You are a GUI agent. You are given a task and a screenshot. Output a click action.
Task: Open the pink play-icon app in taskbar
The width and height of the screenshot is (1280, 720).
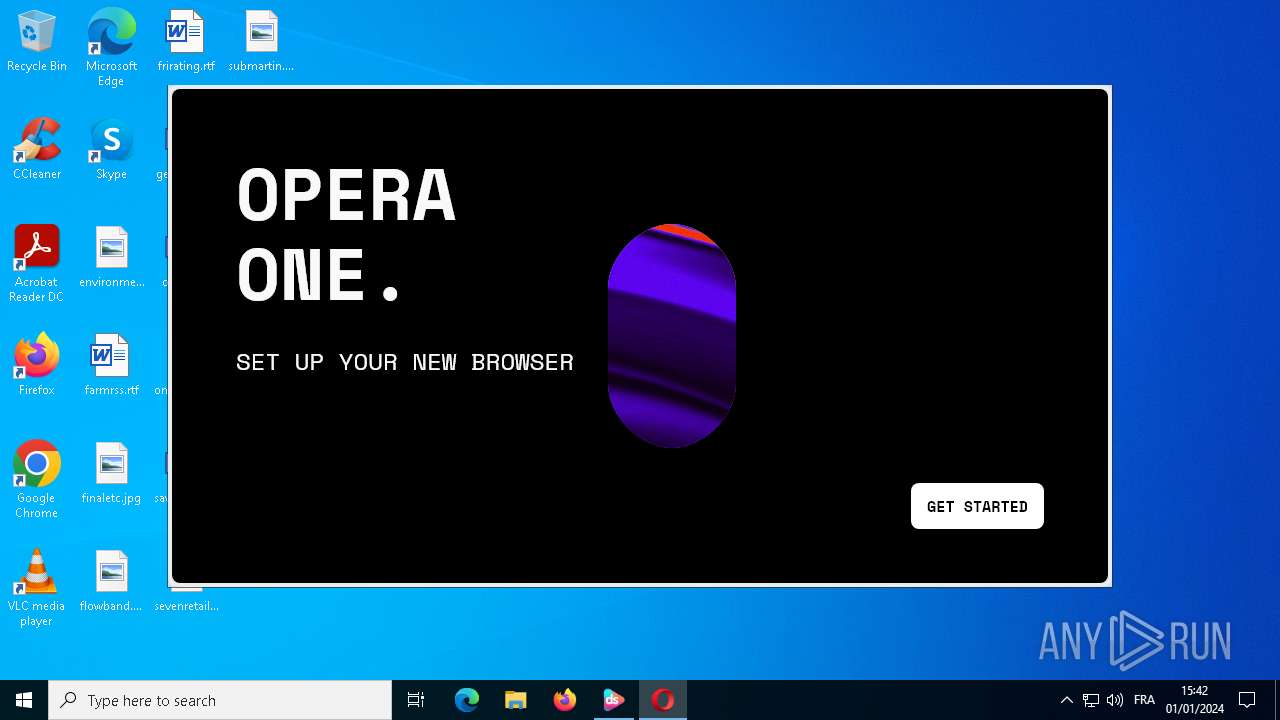(614, 700)
